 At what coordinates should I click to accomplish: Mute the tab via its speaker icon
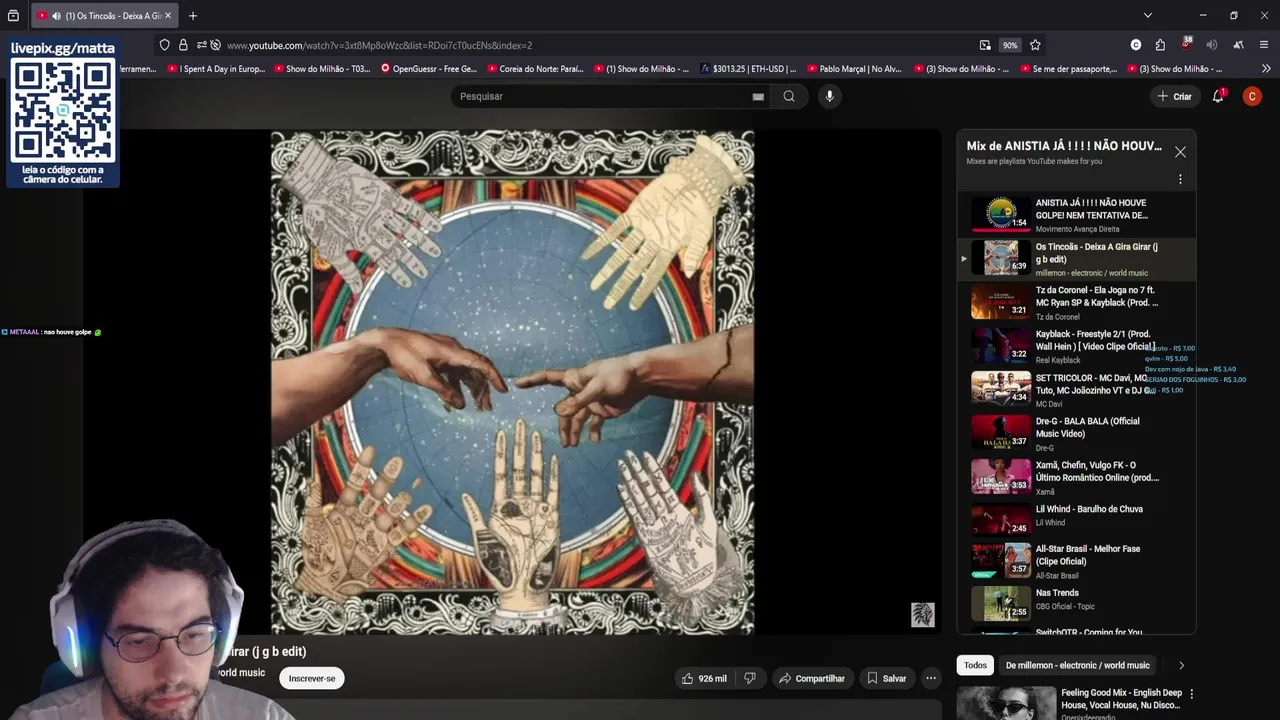click(56, 16)
